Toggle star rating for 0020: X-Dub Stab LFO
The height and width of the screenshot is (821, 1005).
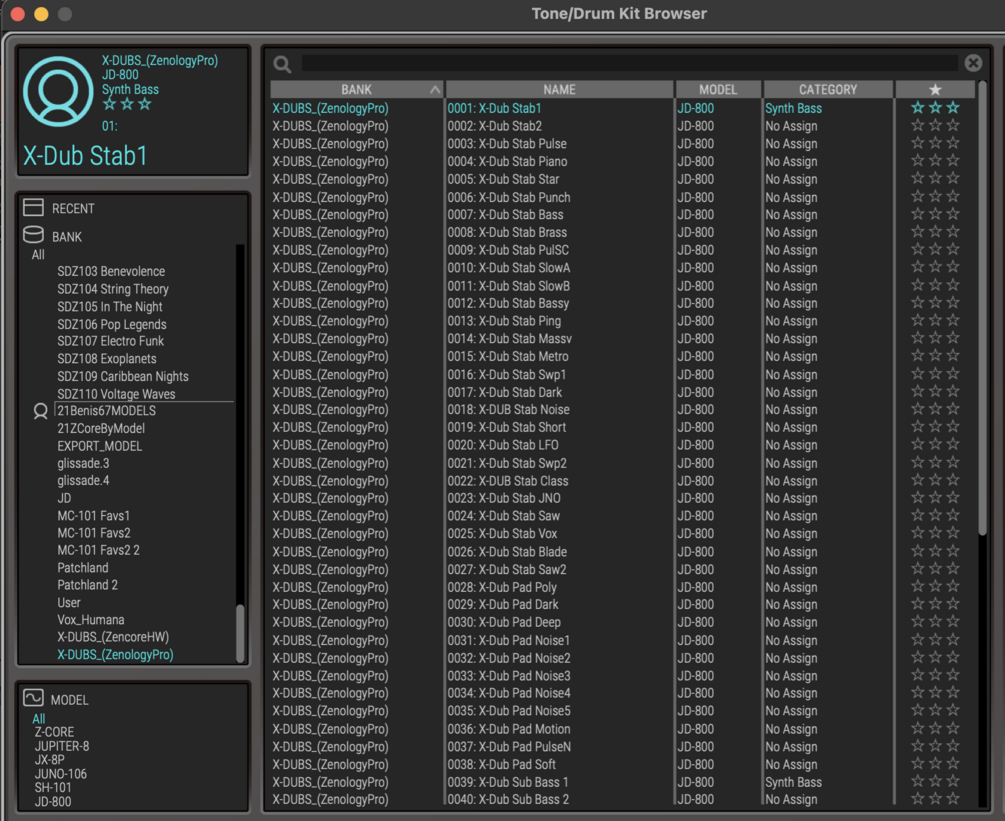pyautogui.click(x=935, y=444)
